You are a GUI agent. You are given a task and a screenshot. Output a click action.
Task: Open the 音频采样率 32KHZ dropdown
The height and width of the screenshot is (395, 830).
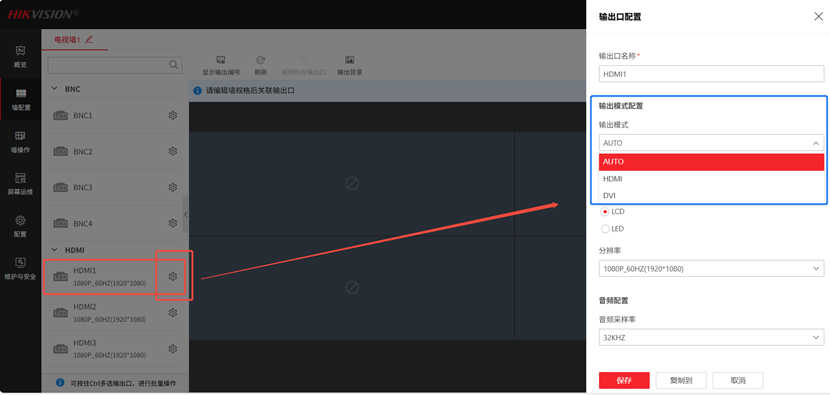[x=711, y=337]
